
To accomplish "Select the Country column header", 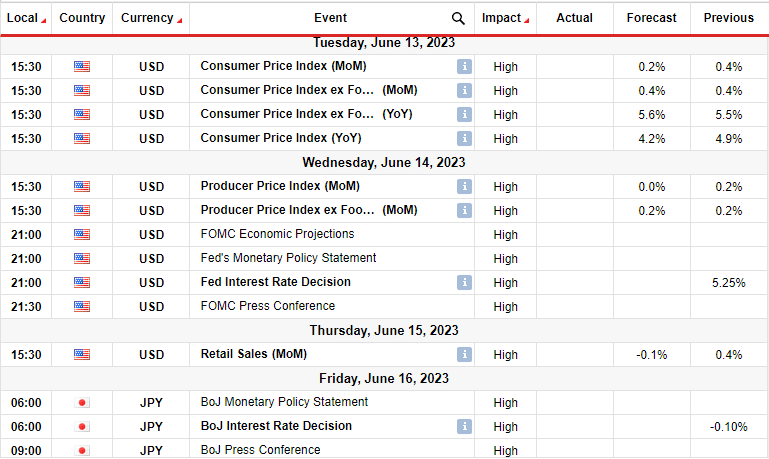I will point(82,18).
